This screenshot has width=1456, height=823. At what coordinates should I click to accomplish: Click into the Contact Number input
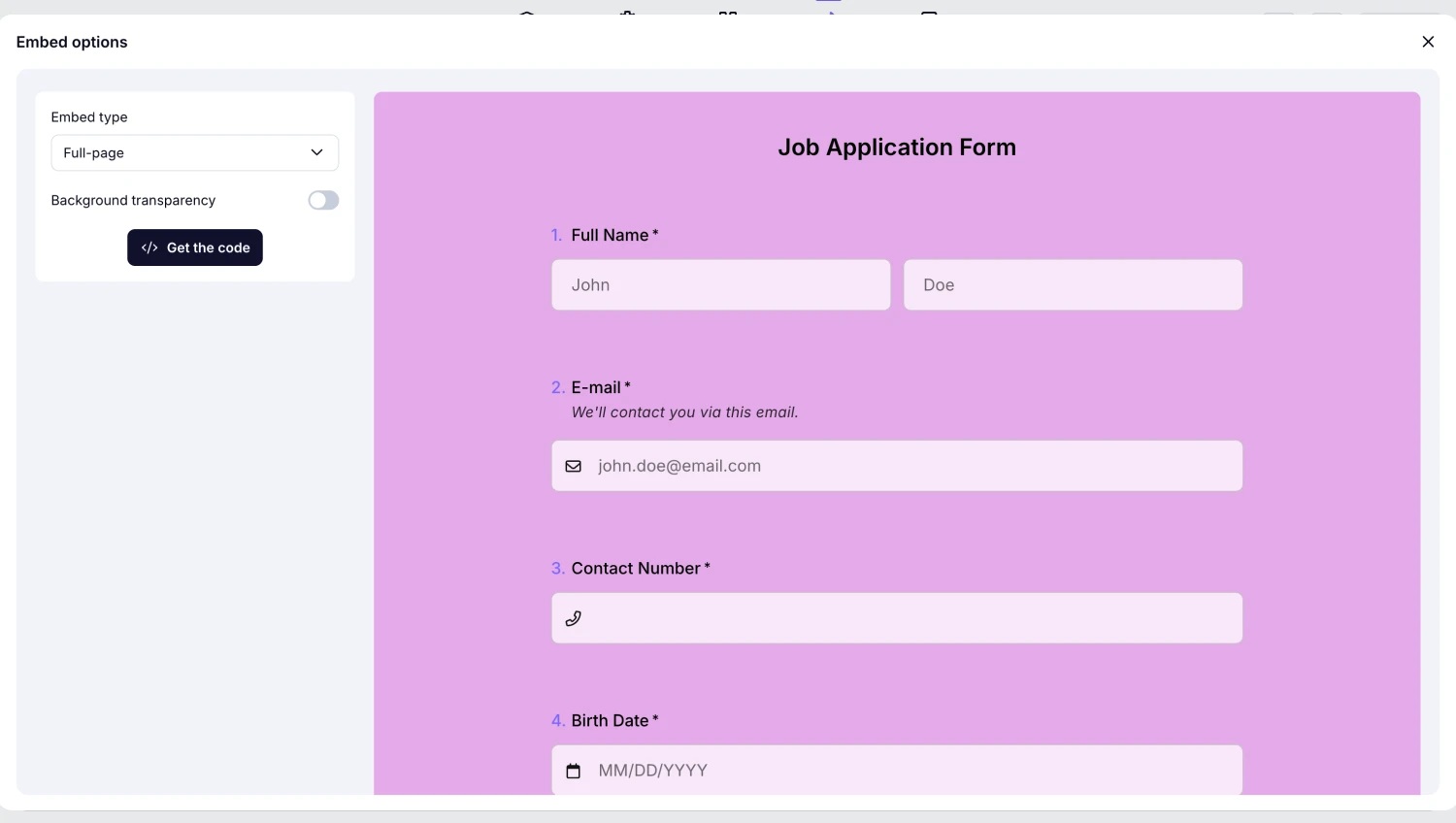tap(912, 618)
